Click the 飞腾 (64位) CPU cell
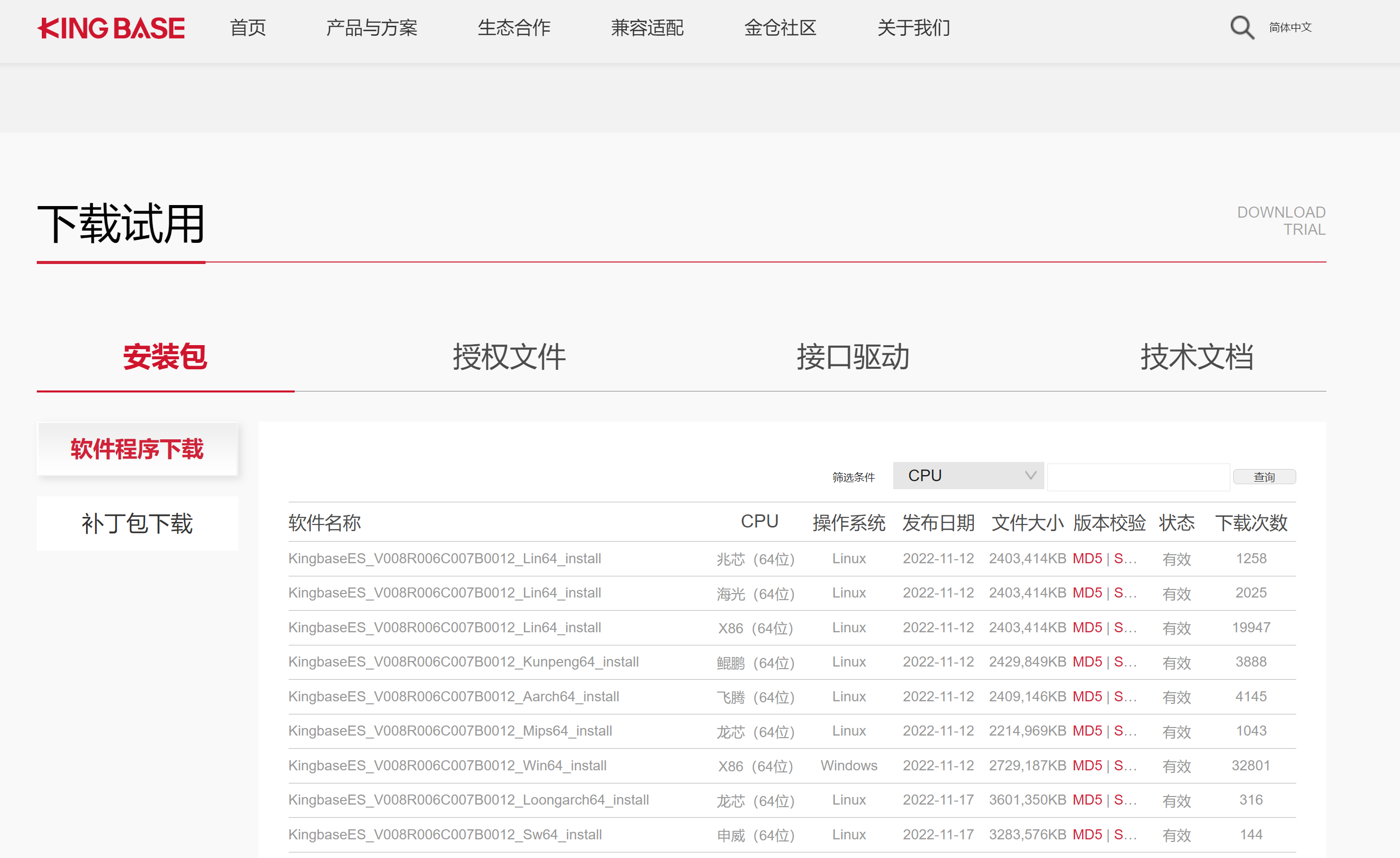The height and width of the screenshot is (858, 1400). [756, 697]
